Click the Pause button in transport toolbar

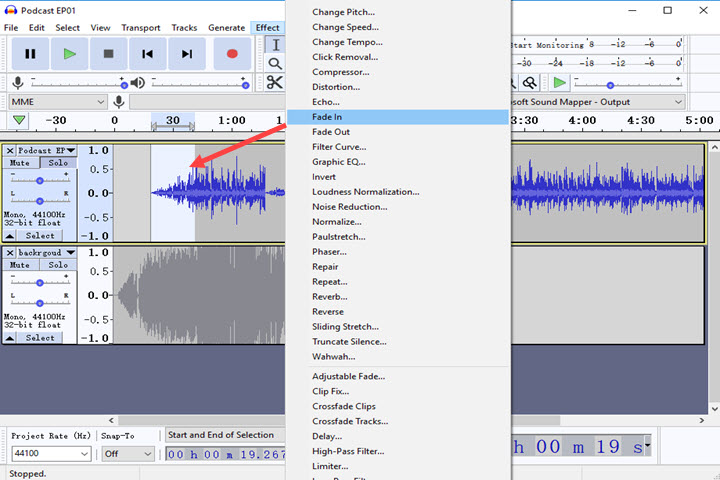(x=30, y=54)
